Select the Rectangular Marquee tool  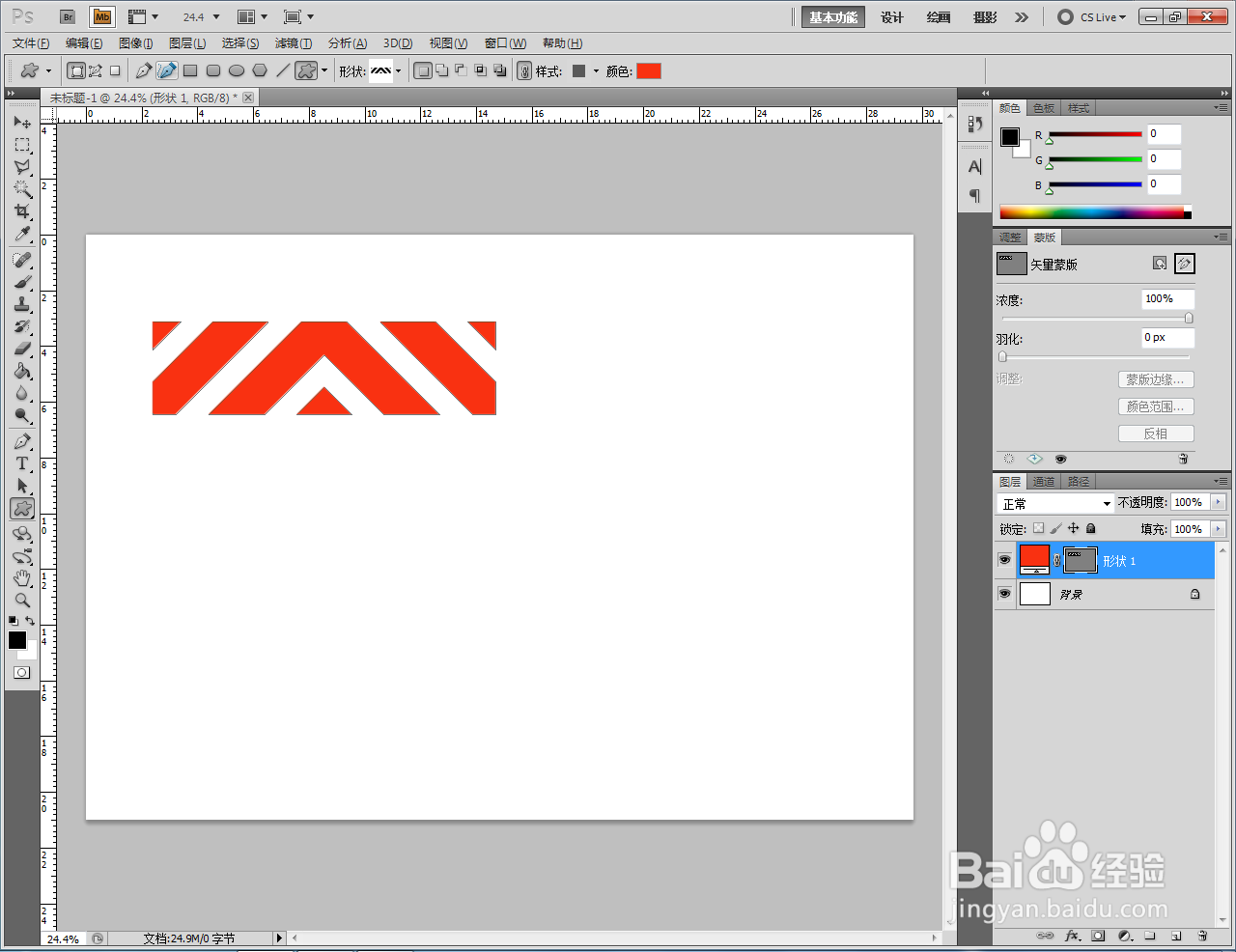(x=22, y=145)
